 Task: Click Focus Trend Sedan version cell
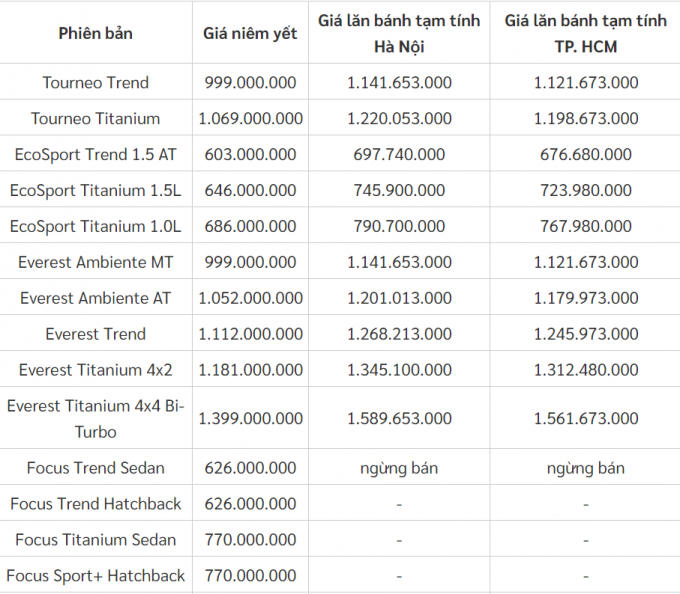click(x=95, y=468)
